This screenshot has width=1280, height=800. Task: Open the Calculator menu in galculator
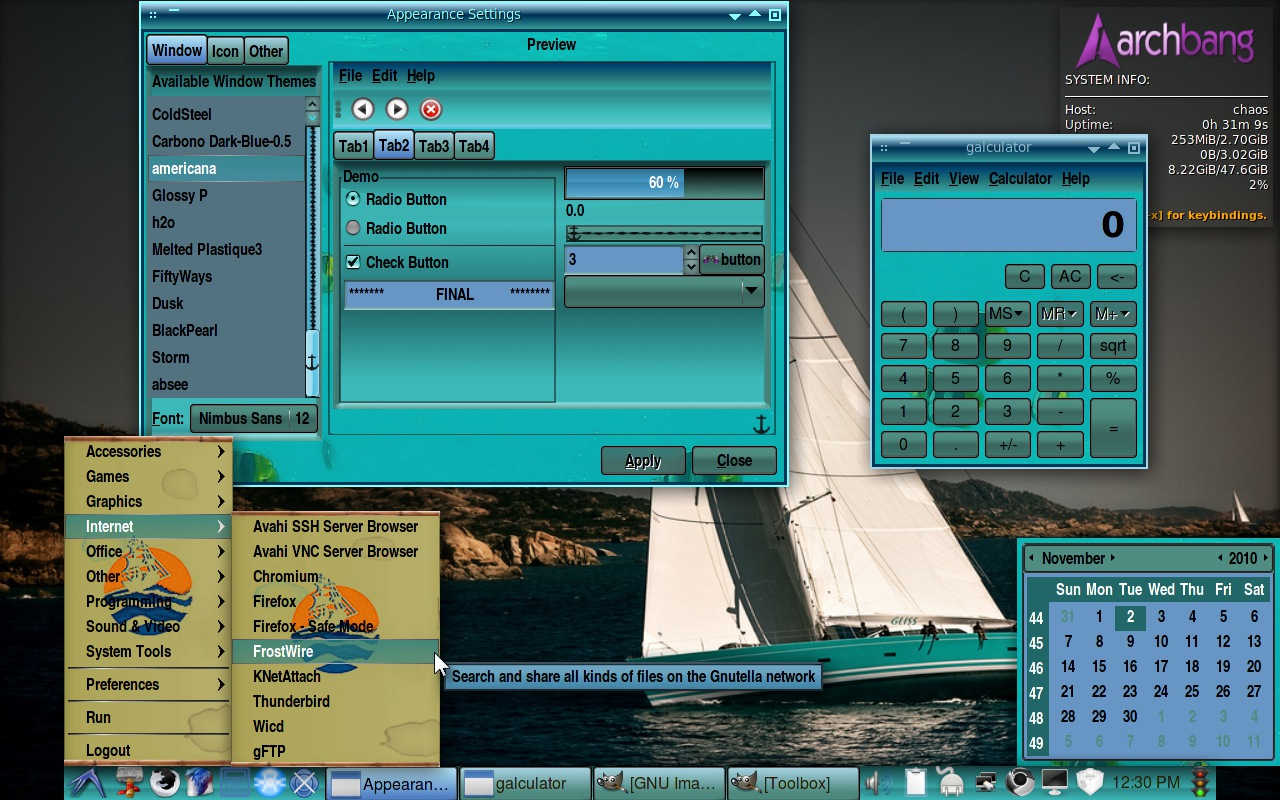coord(1020,178)
